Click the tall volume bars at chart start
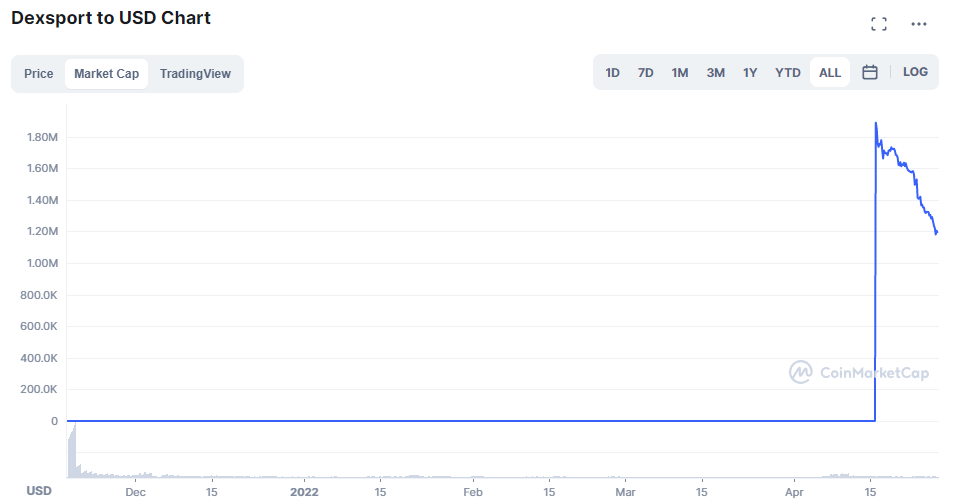Image resolution: width=962 pixels, height=504 pixels. click(72, 451)
